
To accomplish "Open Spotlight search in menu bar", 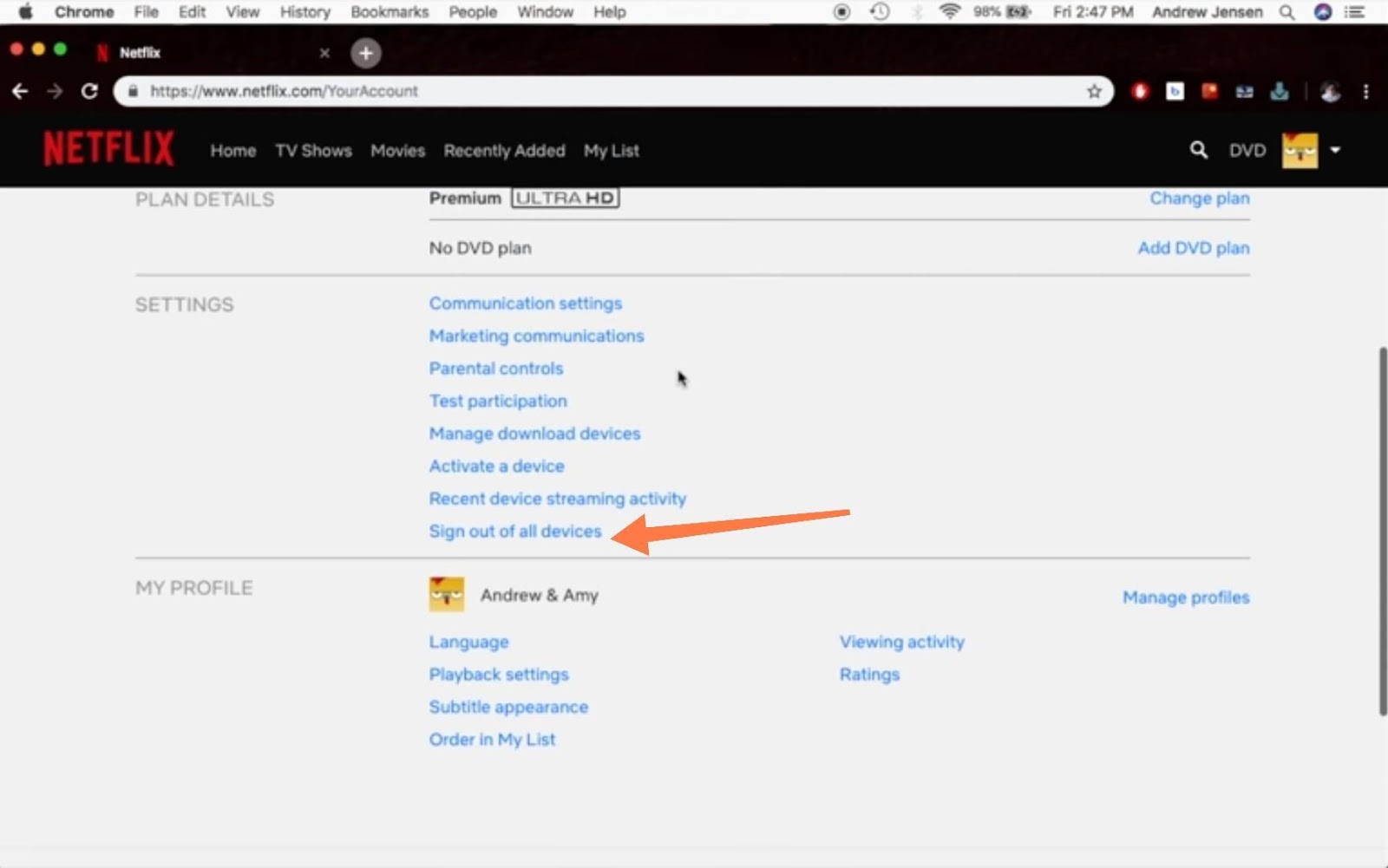I will (x=1287, y=12).
